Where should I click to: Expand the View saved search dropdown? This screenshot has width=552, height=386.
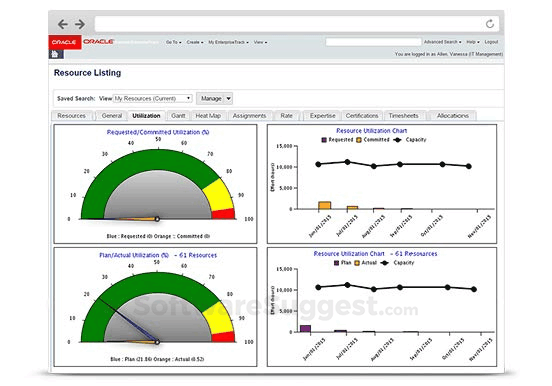coord(152,99)
